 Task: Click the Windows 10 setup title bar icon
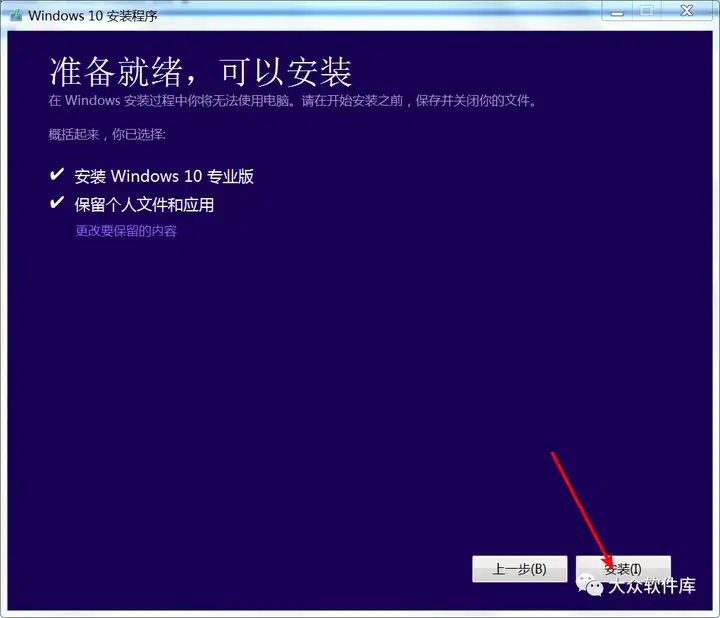(x=16, y=16)
